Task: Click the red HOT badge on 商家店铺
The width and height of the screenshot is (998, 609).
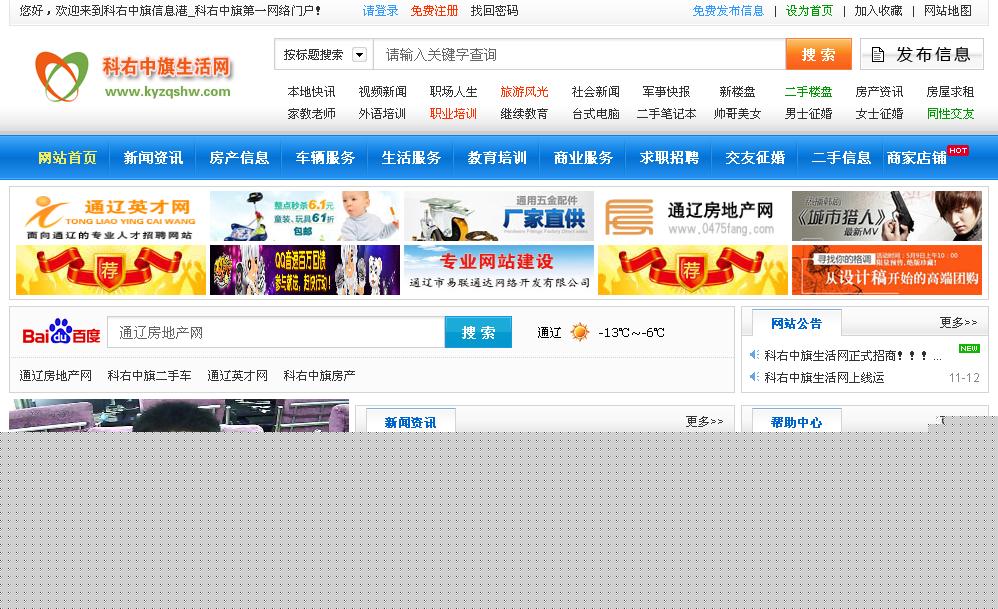Action: [x=958, y=150]
